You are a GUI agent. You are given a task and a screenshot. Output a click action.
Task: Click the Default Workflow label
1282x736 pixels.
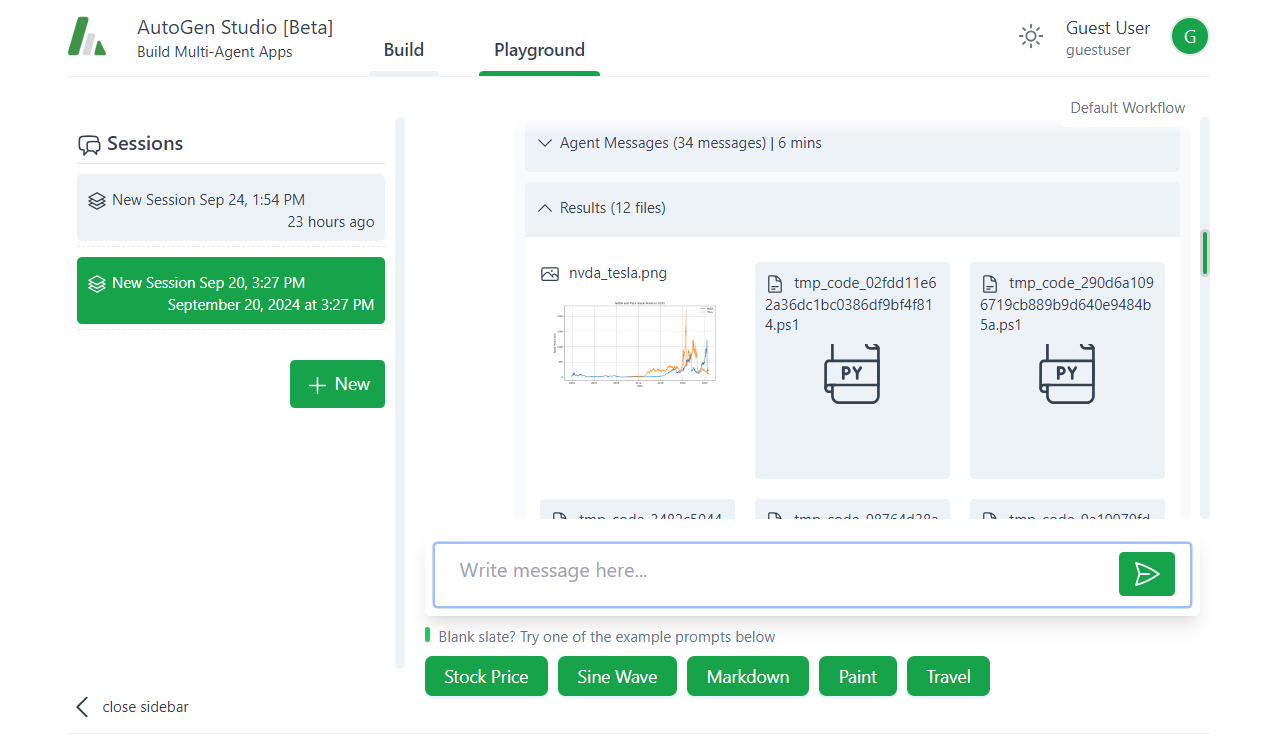pos(1128,108)
